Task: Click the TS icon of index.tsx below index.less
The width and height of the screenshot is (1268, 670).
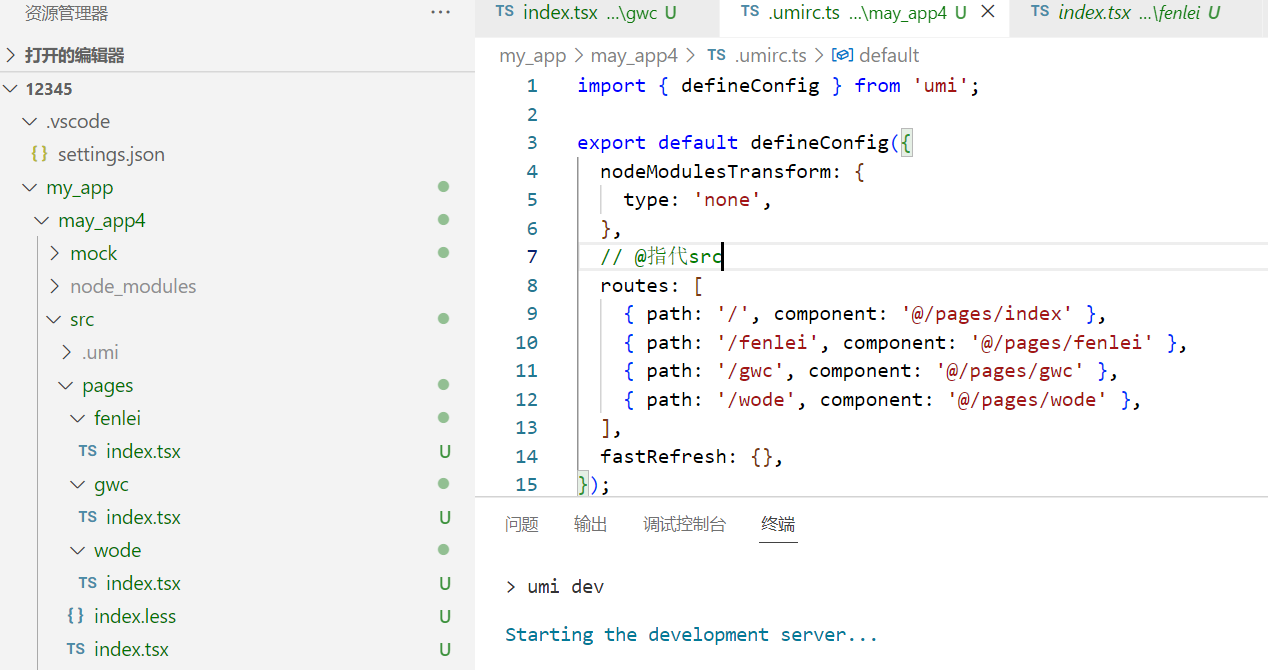Action: [x=76, y=649]
